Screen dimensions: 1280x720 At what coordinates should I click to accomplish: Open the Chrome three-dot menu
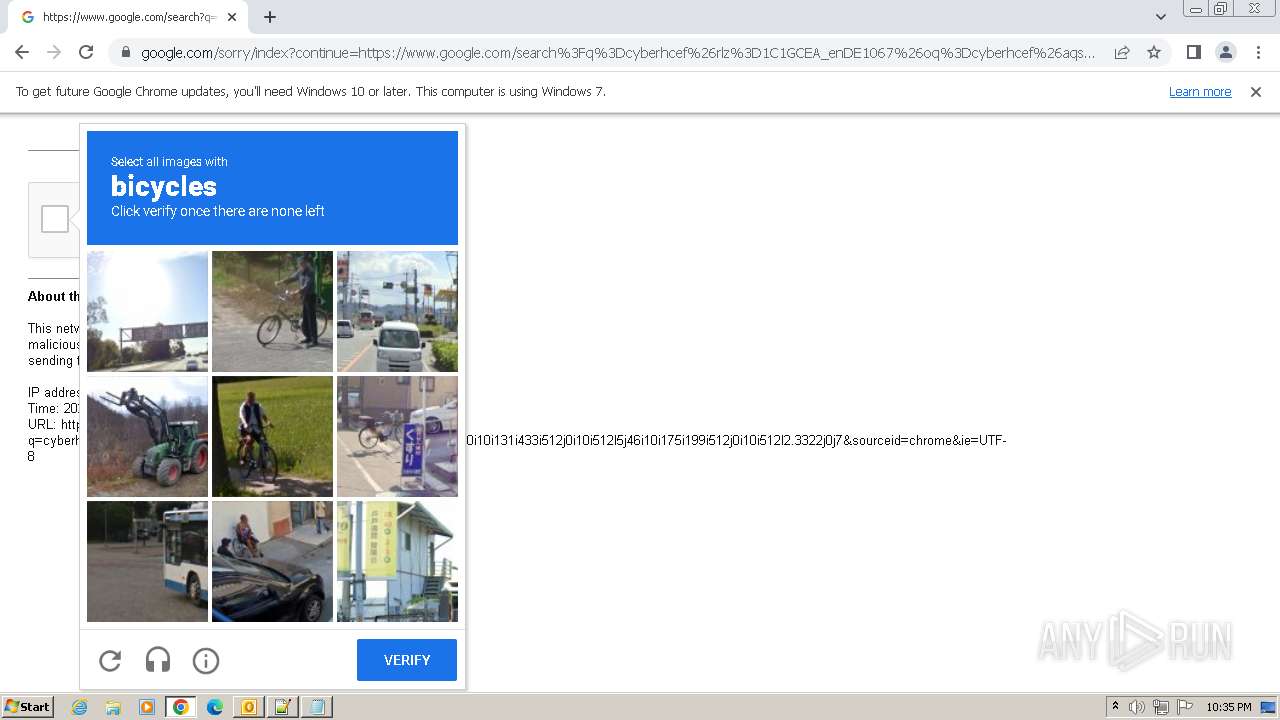pos(1258,52)
